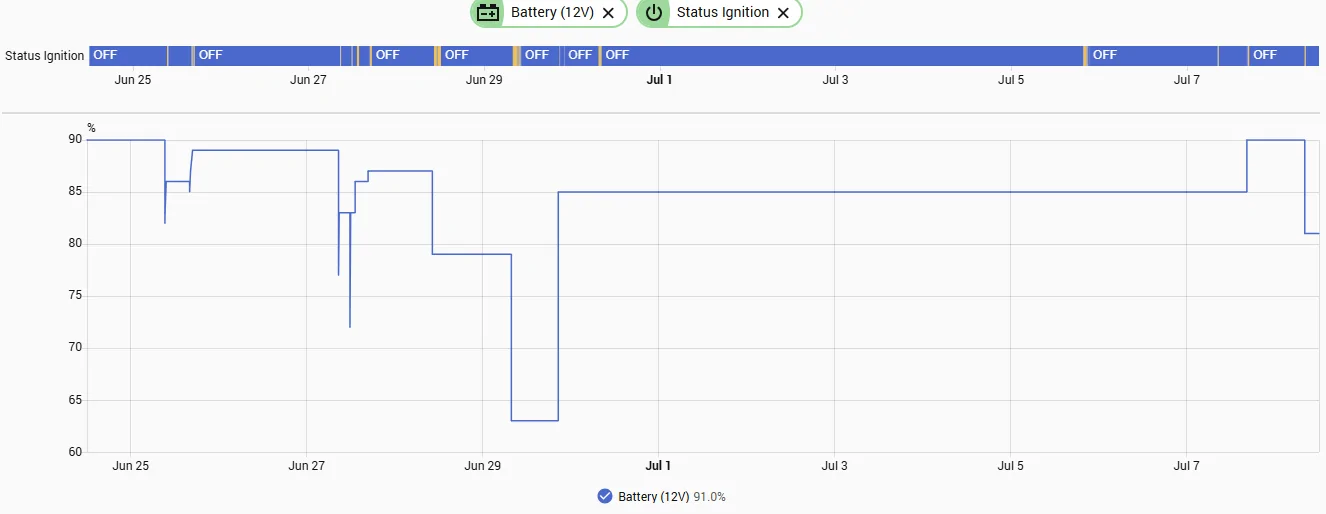Select the Battery (12V) chip label
This screenshot has height=514, width=1326.
tap(553, 13)
